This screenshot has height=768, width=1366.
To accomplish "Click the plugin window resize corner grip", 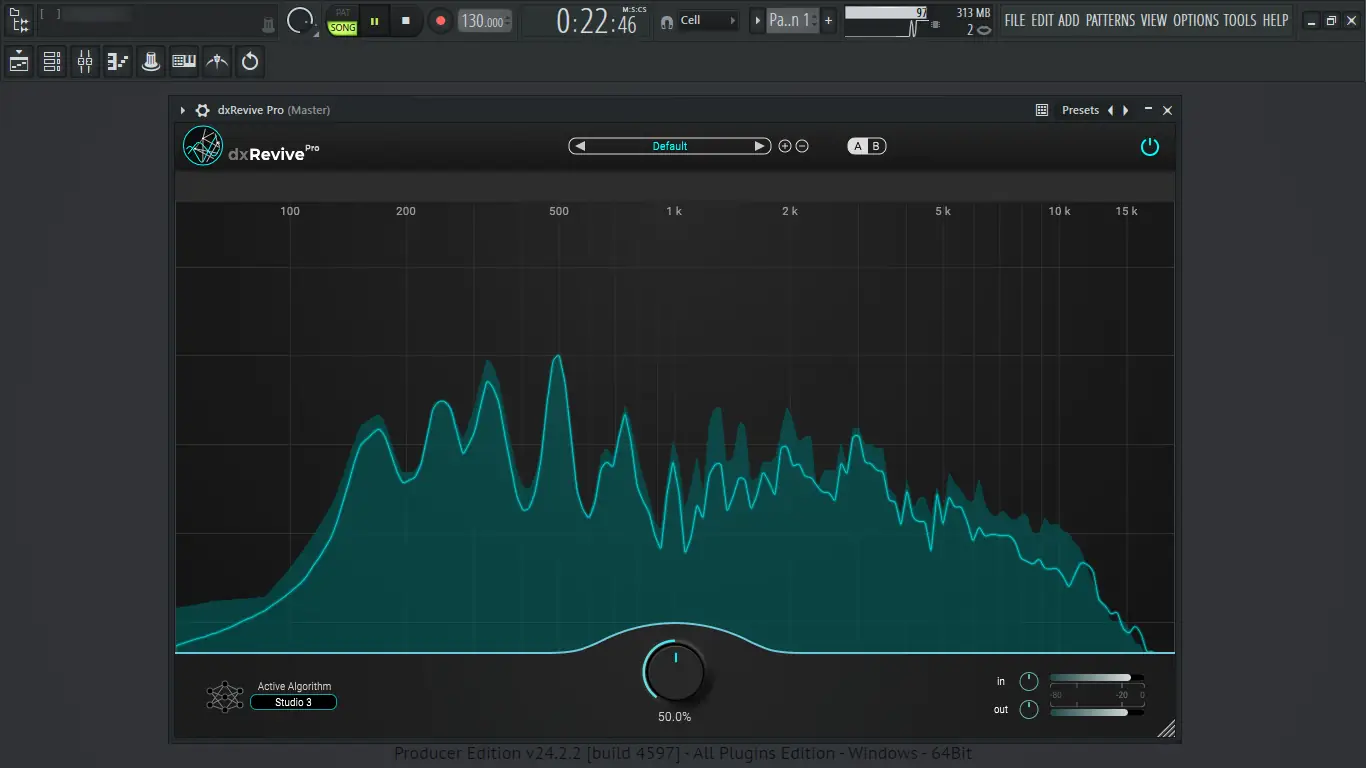I will click(x=1166, y=729).
